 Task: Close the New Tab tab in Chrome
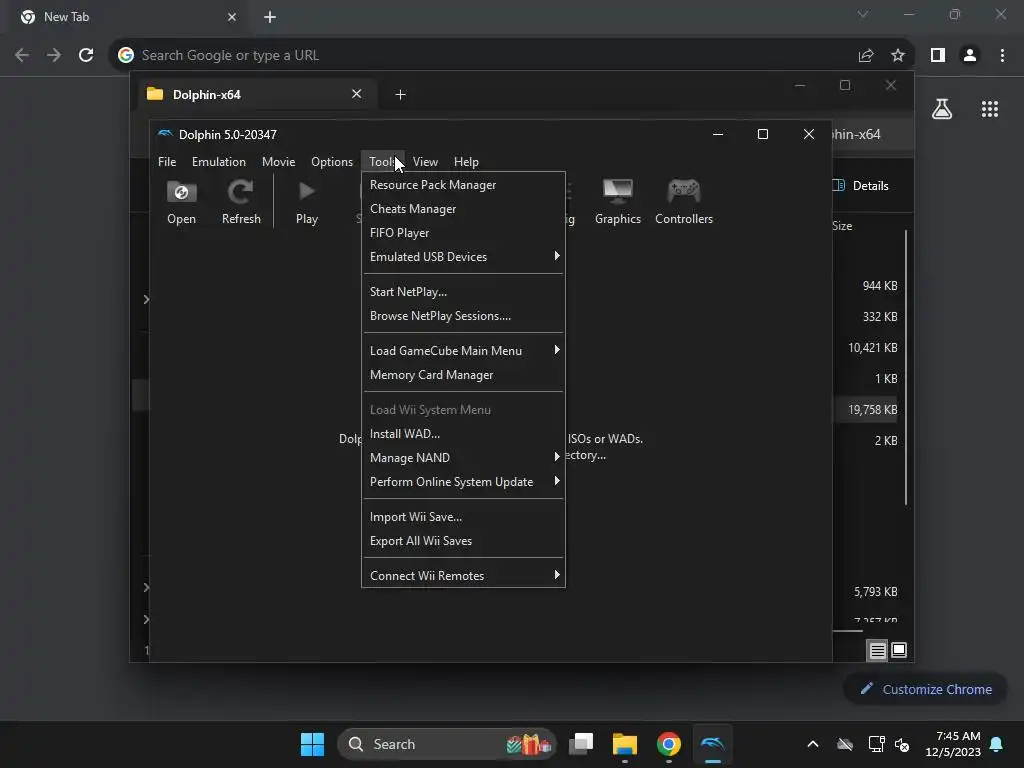pyautogui.click(x=232, y=17)
